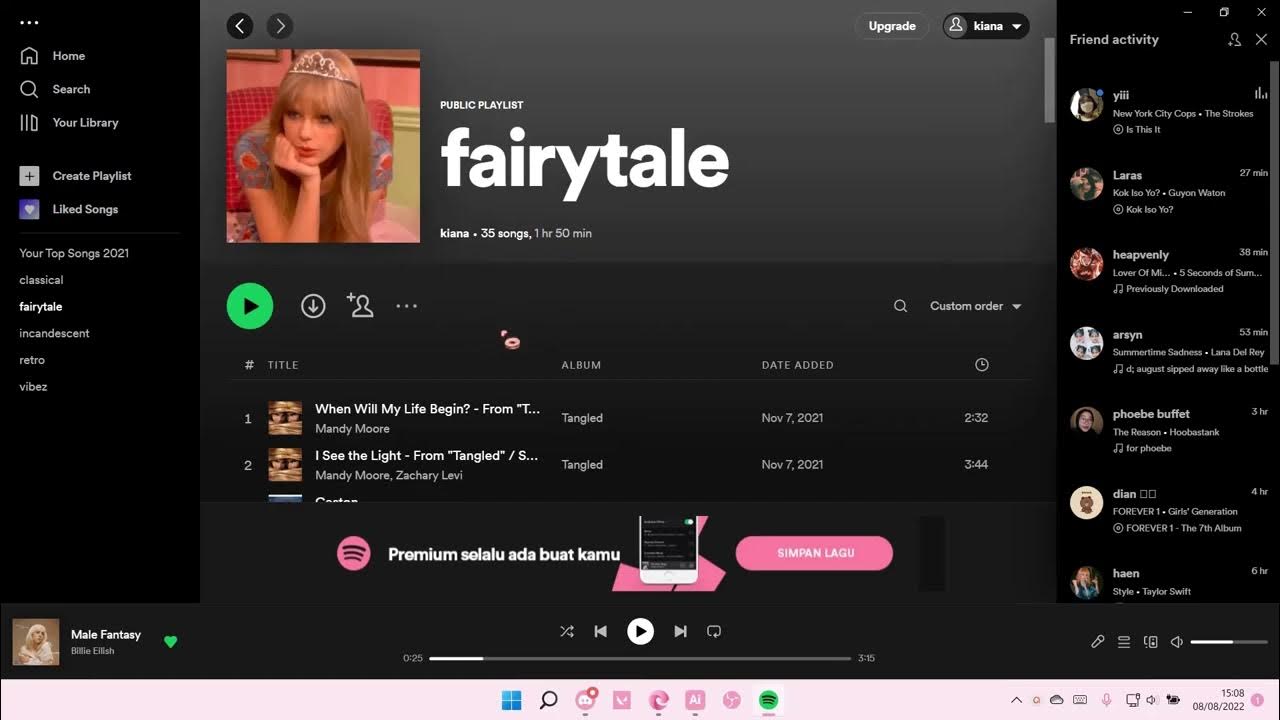Viewport: 1280px width, 720px height.
Task: Open kiana profile link under title
Action: (x=454, y=233)
